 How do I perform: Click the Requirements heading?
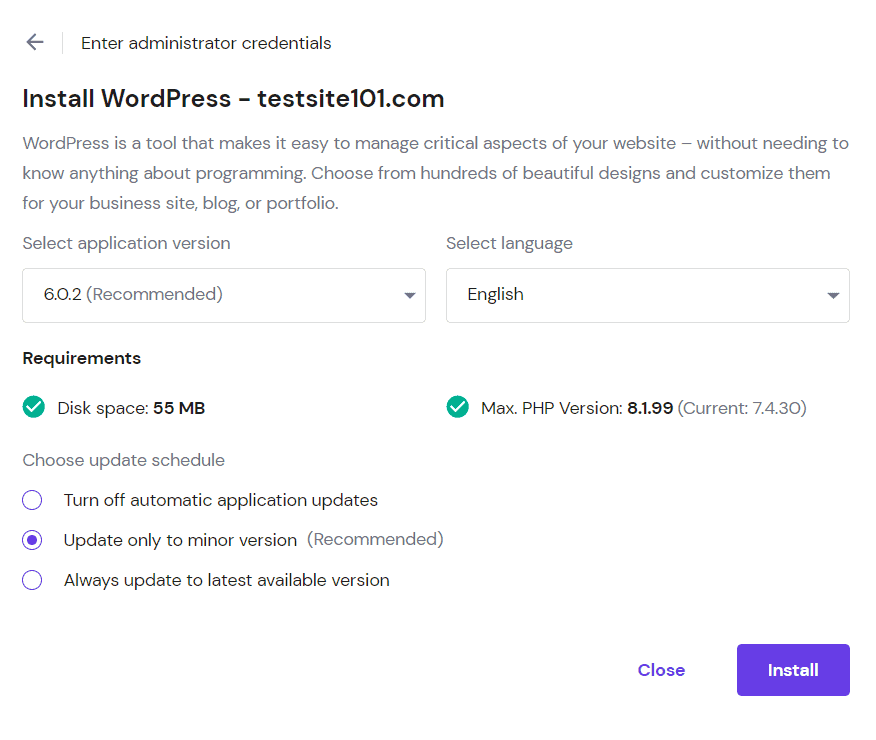(x=81, y=358)
